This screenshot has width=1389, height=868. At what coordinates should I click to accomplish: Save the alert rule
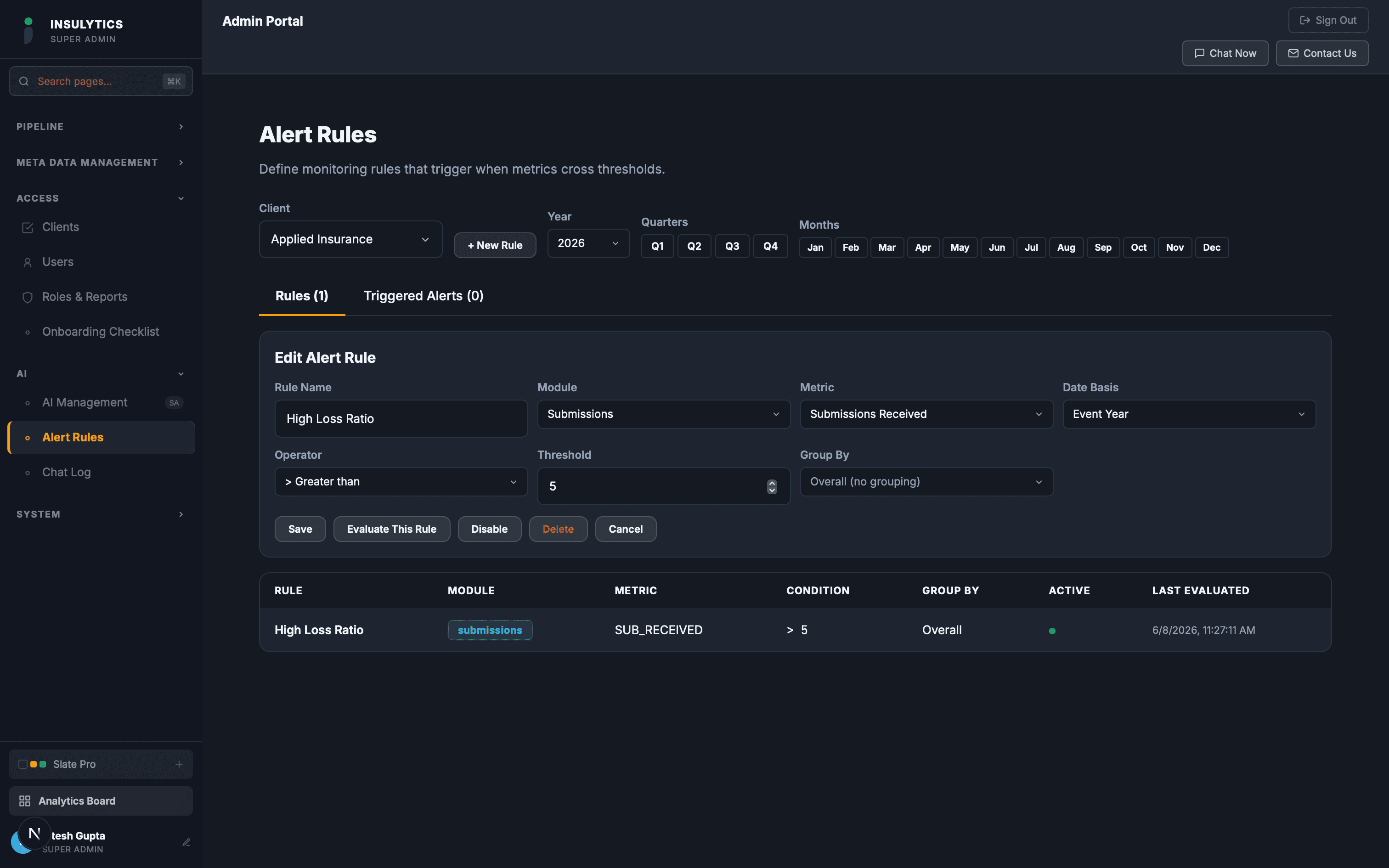click(x=300, y=529)
